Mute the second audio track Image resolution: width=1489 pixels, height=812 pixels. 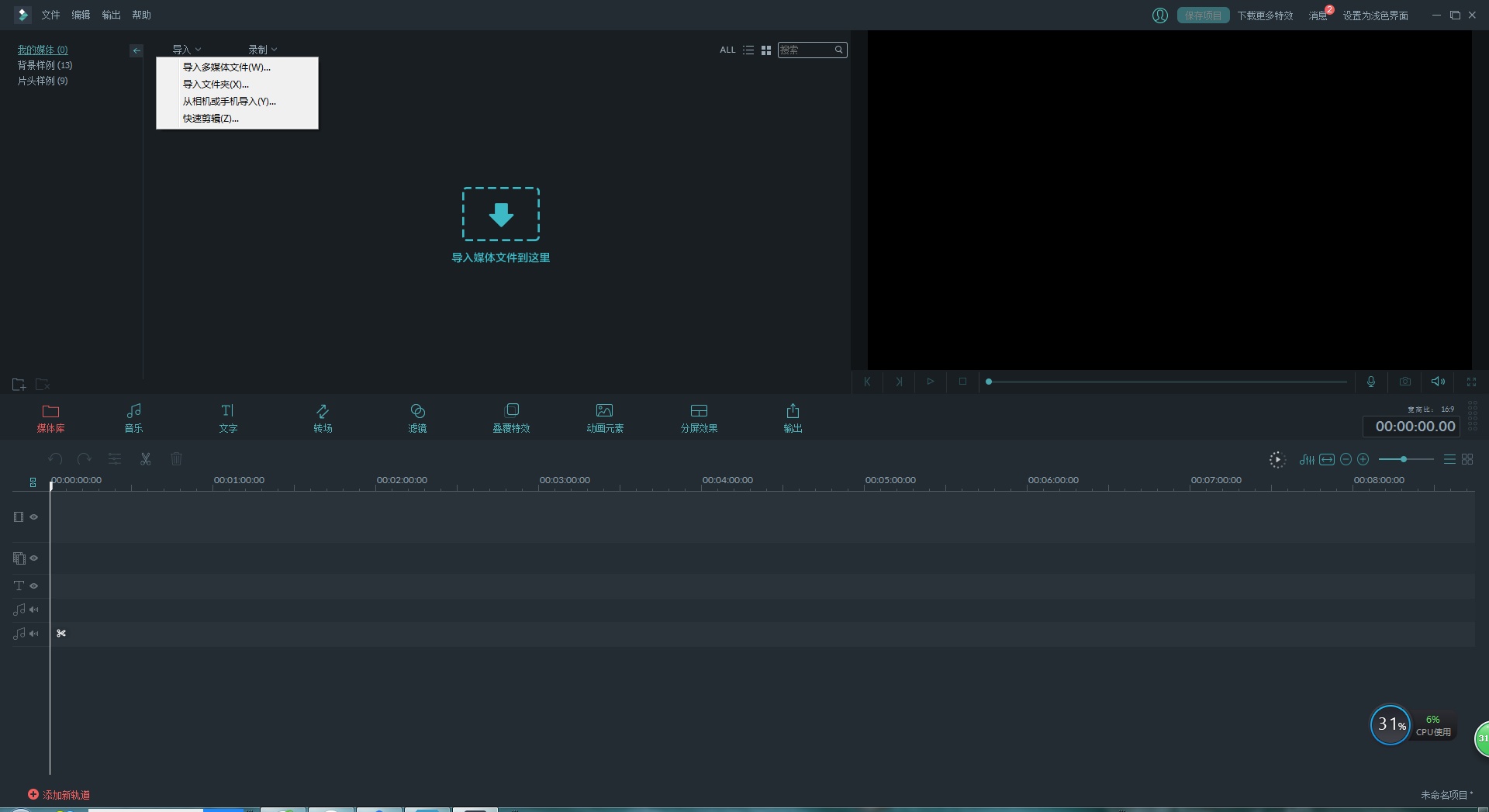34,634
